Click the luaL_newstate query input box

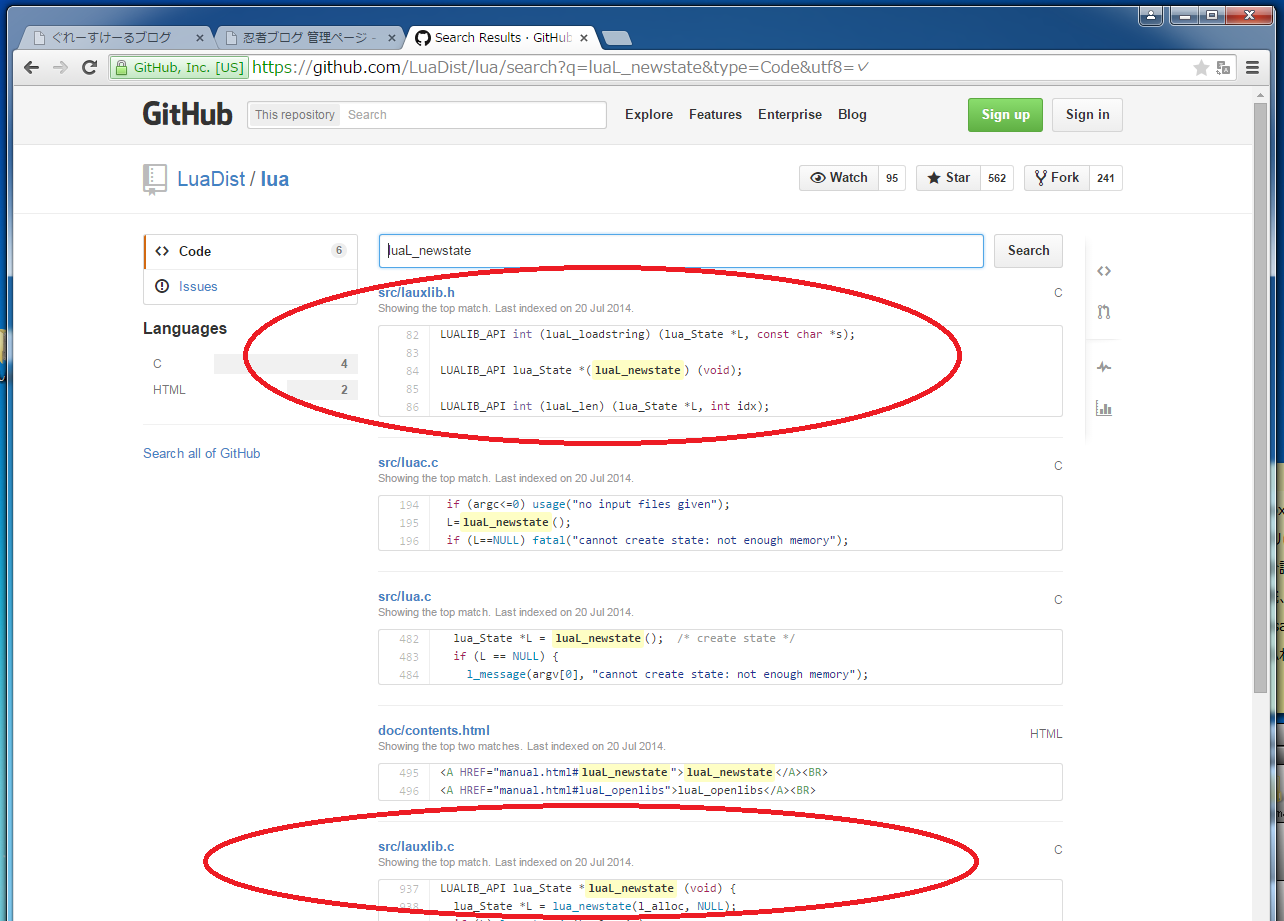pos(681,251)
